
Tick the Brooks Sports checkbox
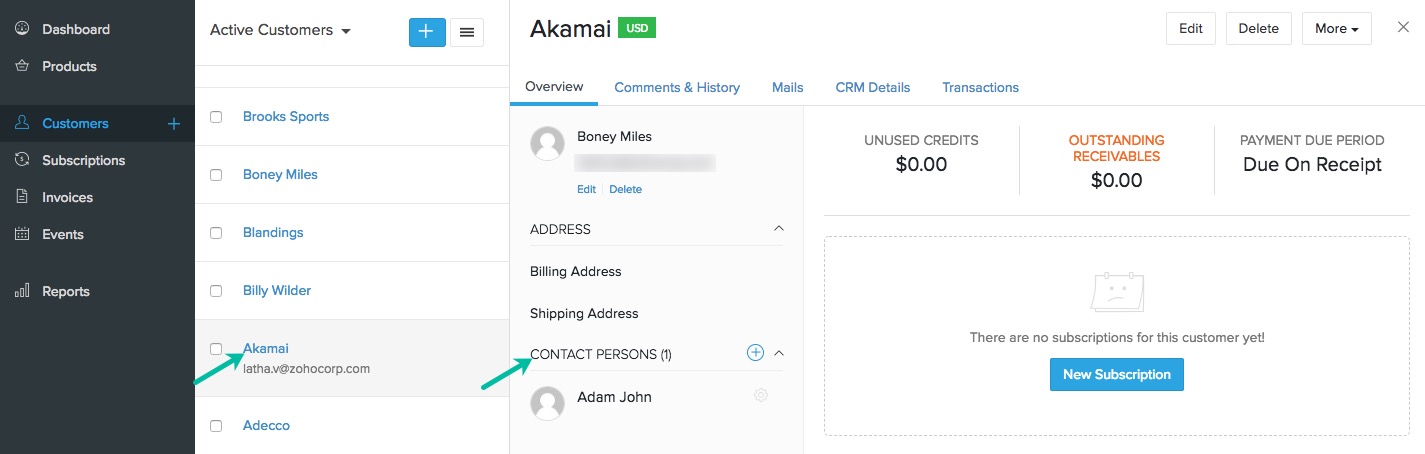[216, 117]
